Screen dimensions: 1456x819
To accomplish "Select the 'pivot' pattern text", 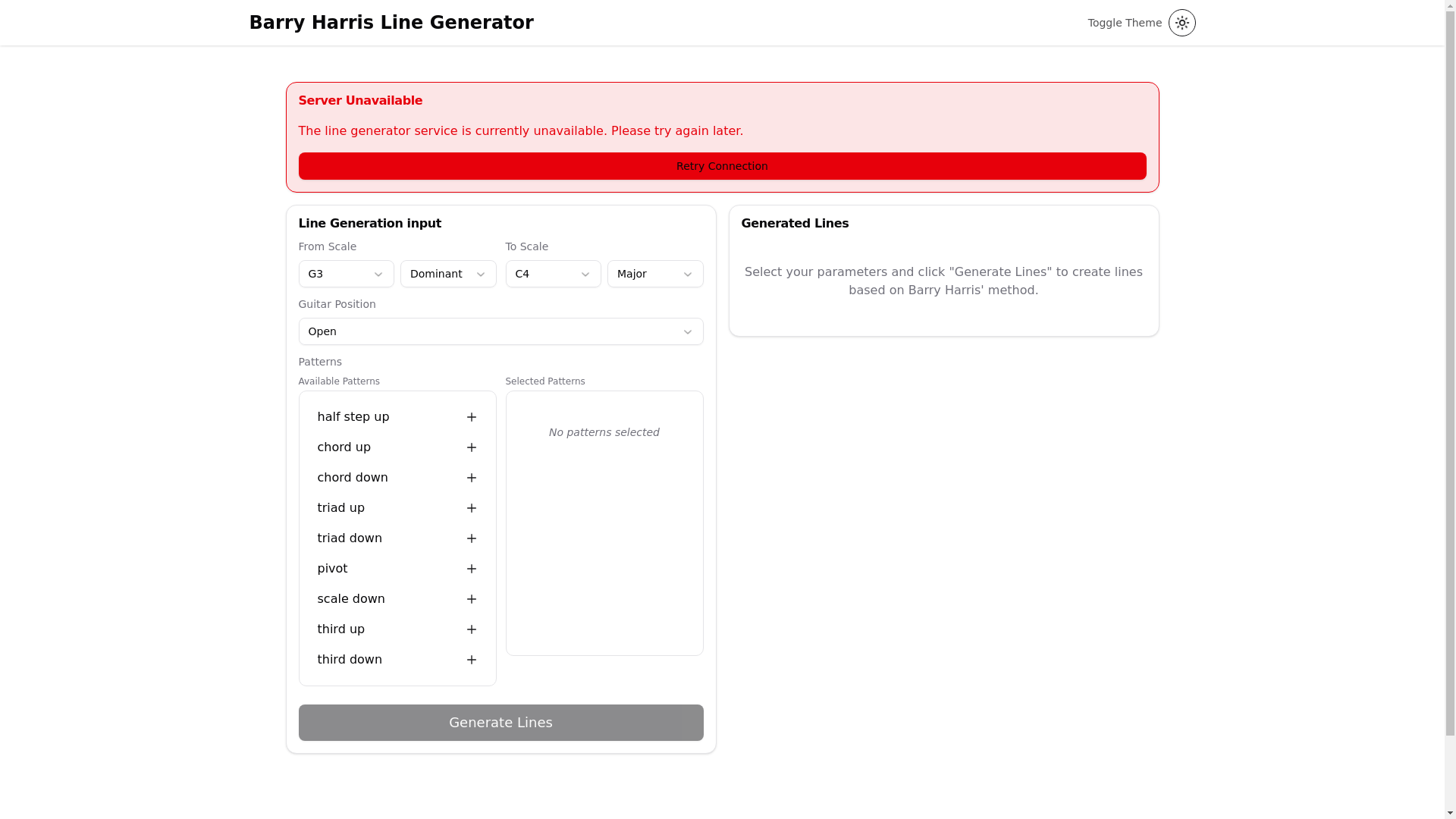I will tap(332, 569).
